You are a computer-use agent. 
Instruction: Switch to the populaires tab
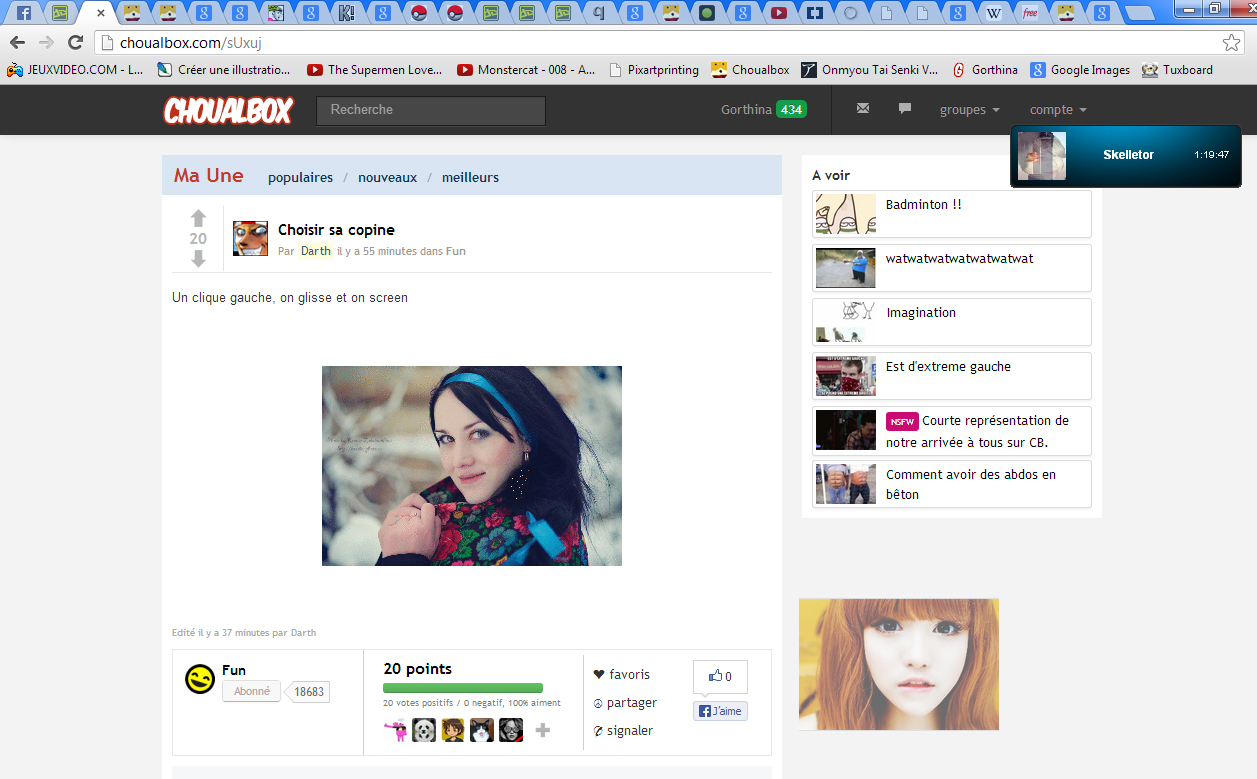click(x=300, y=177)
